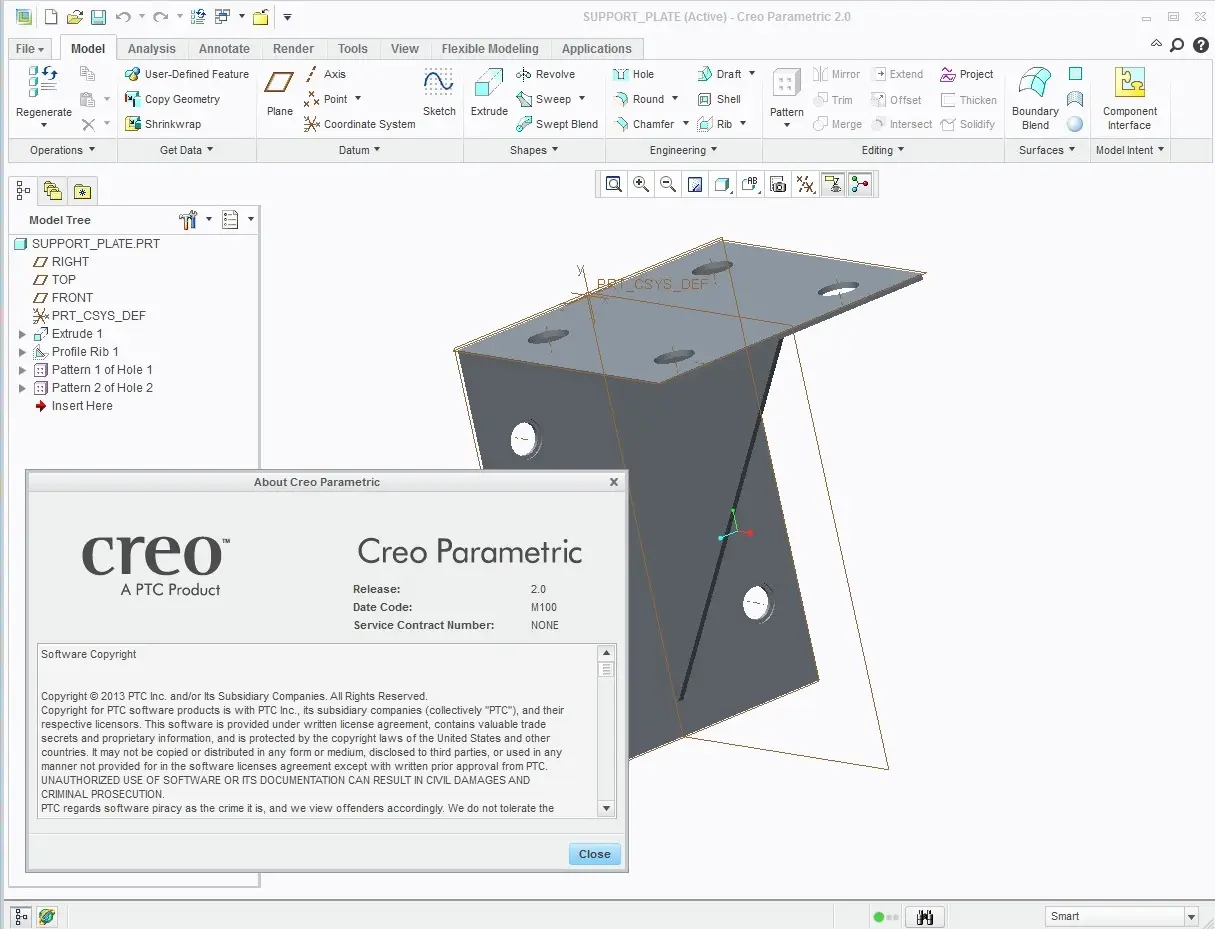
Task: Open the Creo Help question mark icon
Action: pos(1201,45)
